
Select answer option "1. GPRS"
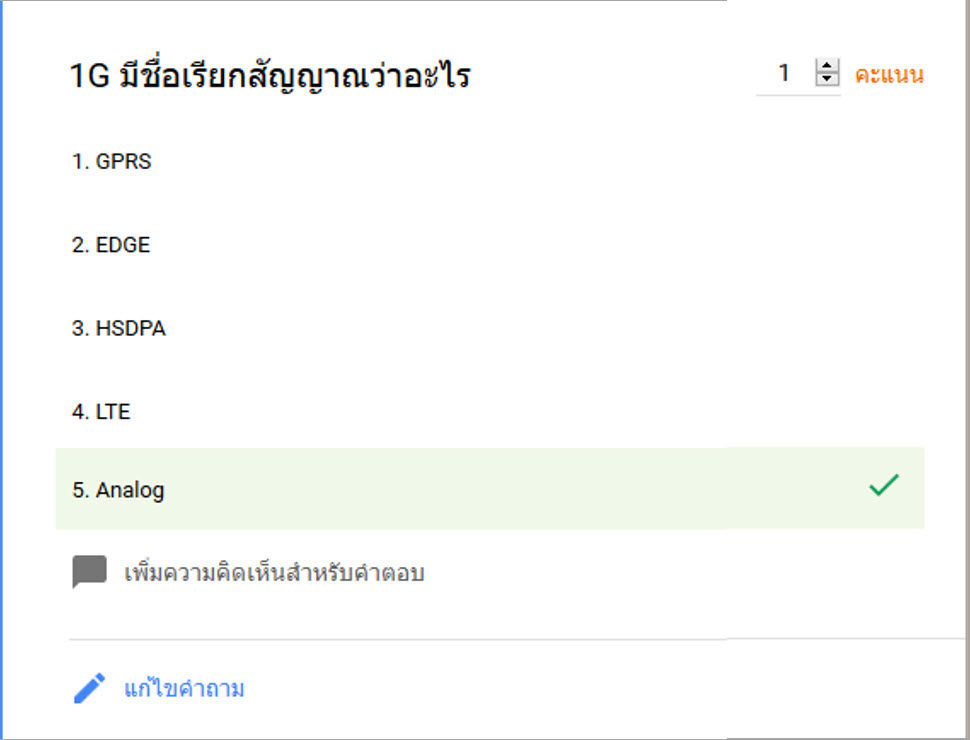tap(110, 161)
